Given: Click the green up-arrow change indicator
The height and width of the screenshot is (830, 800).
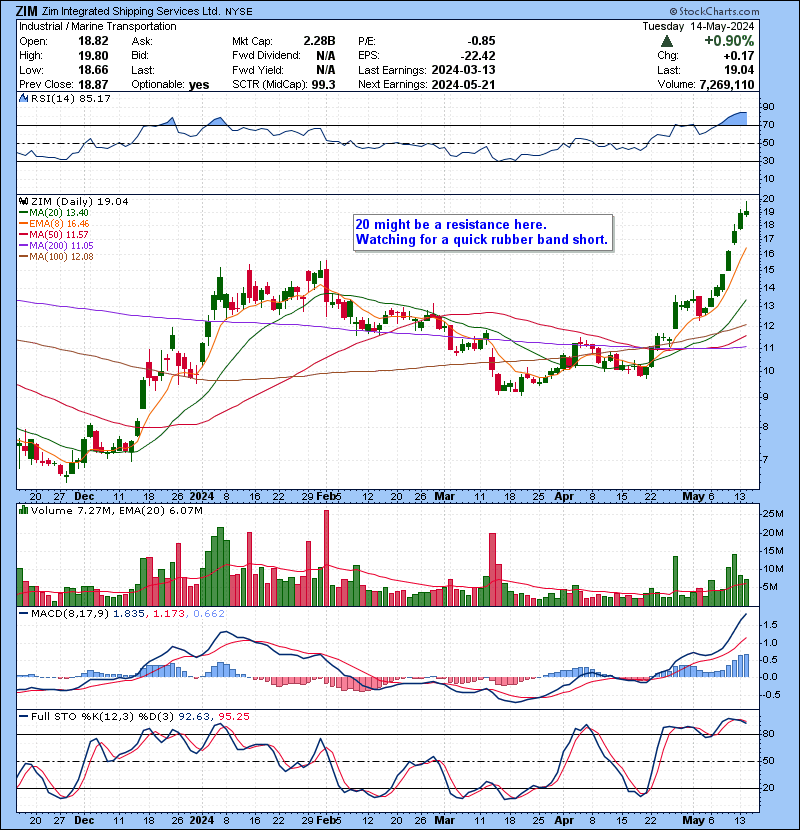Looking at the screenshot, I should click(x=667, y=41).
